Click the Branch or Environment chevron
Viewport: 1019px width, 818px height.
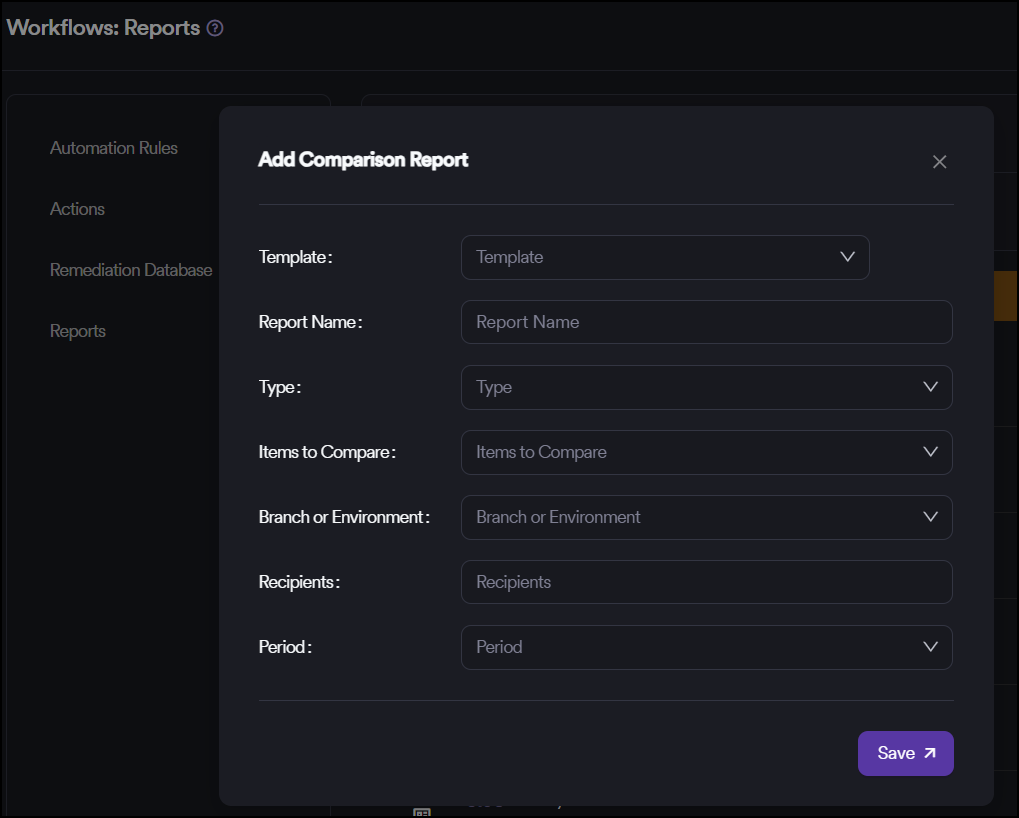pos(931,517)
